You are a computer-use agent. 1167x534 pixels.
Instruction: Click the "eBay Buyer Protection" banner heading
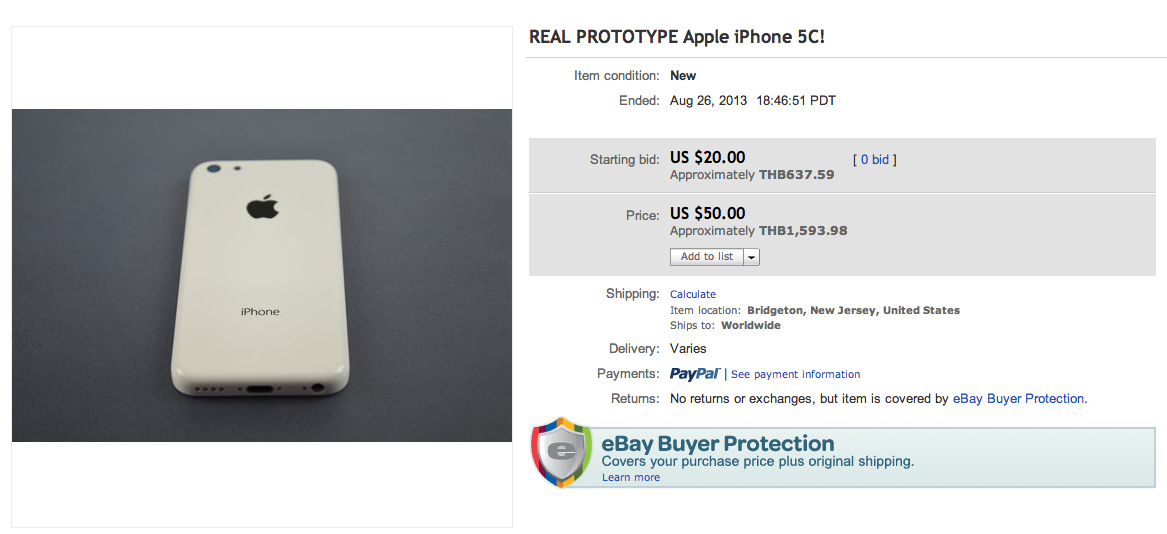[x=717, y=443]
